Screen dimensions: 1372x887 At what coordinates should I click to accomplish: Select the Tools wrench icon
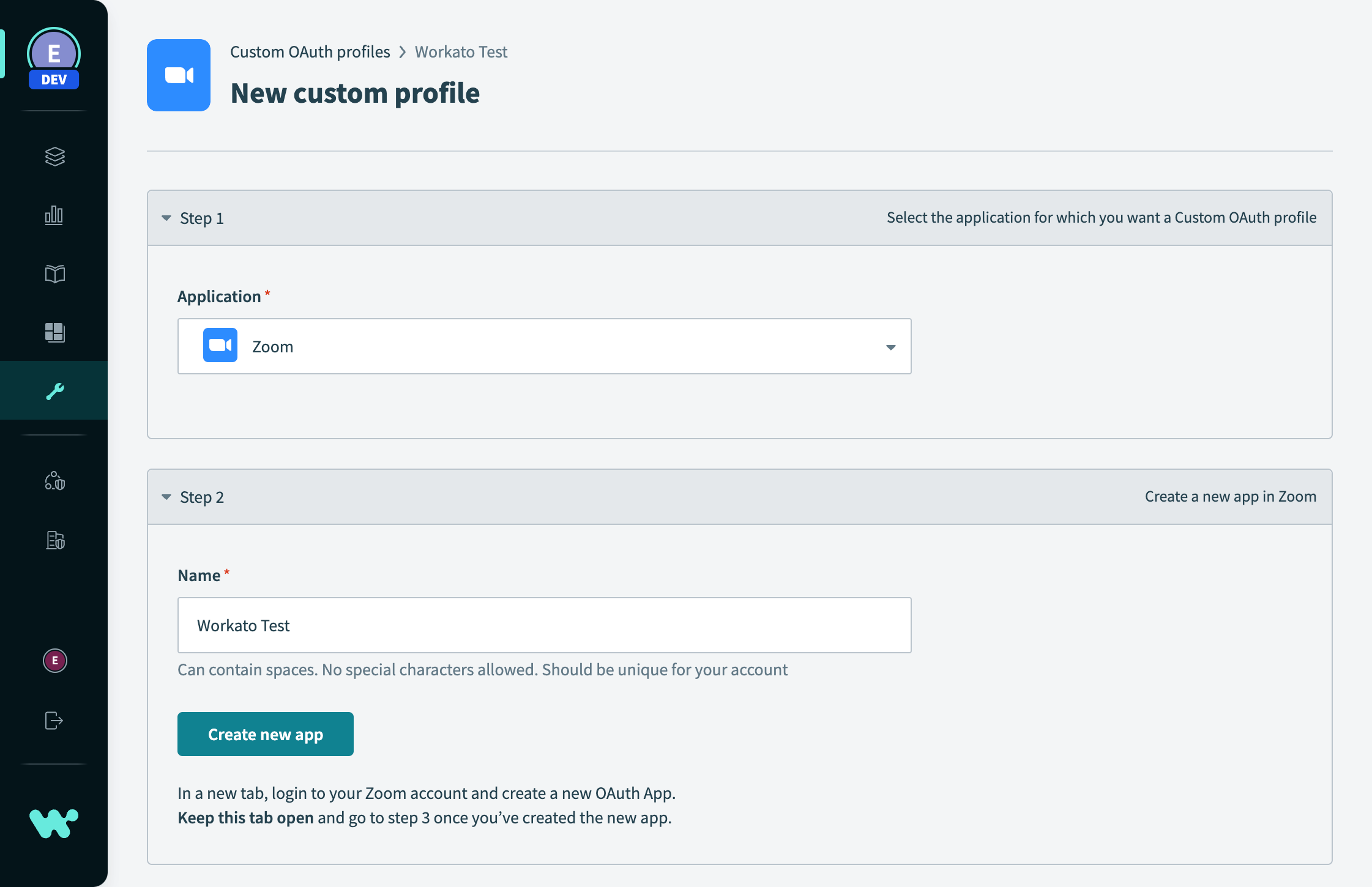point(54,390)
